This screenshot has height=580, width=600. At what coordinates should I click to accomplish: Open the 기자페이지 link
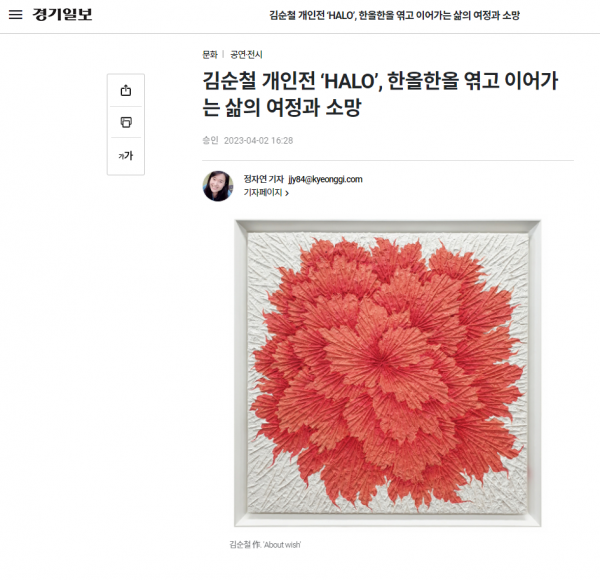tap(263, 192)
